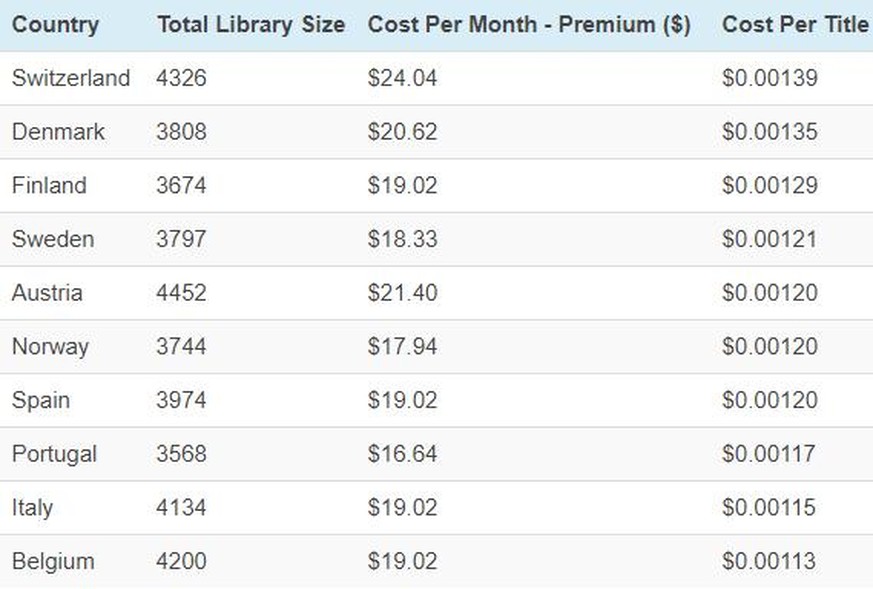Select Finland's cost per title $0.00129
This screenshot has height=589, width=873.
pos(769,185)
